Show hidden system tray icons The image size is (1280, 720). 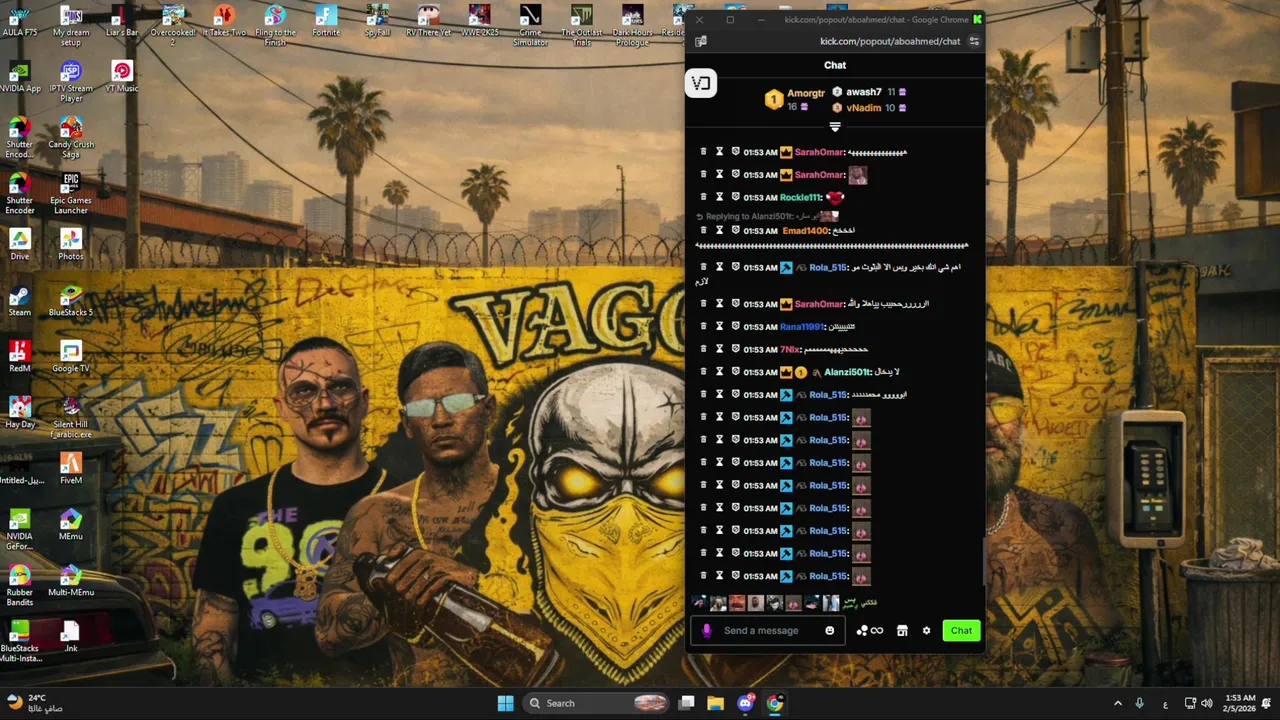coord(1117,703)
